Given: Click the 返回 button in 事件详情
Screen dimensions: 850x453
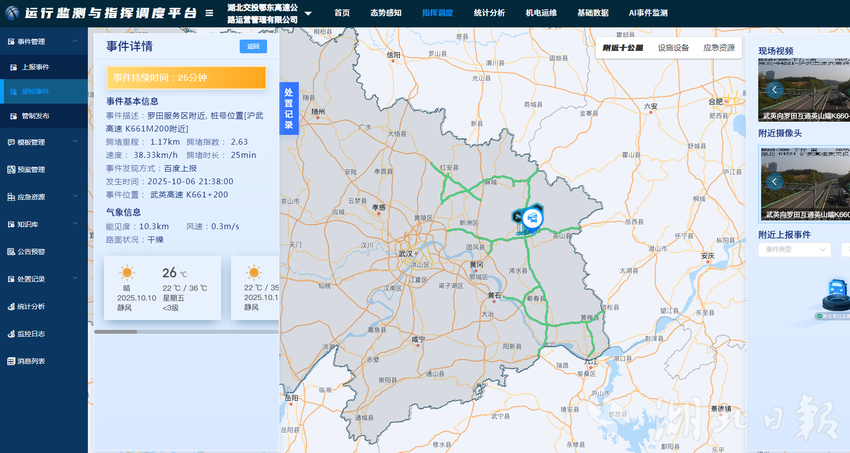Looking at the screenshot, I should [x=253, y=46].
